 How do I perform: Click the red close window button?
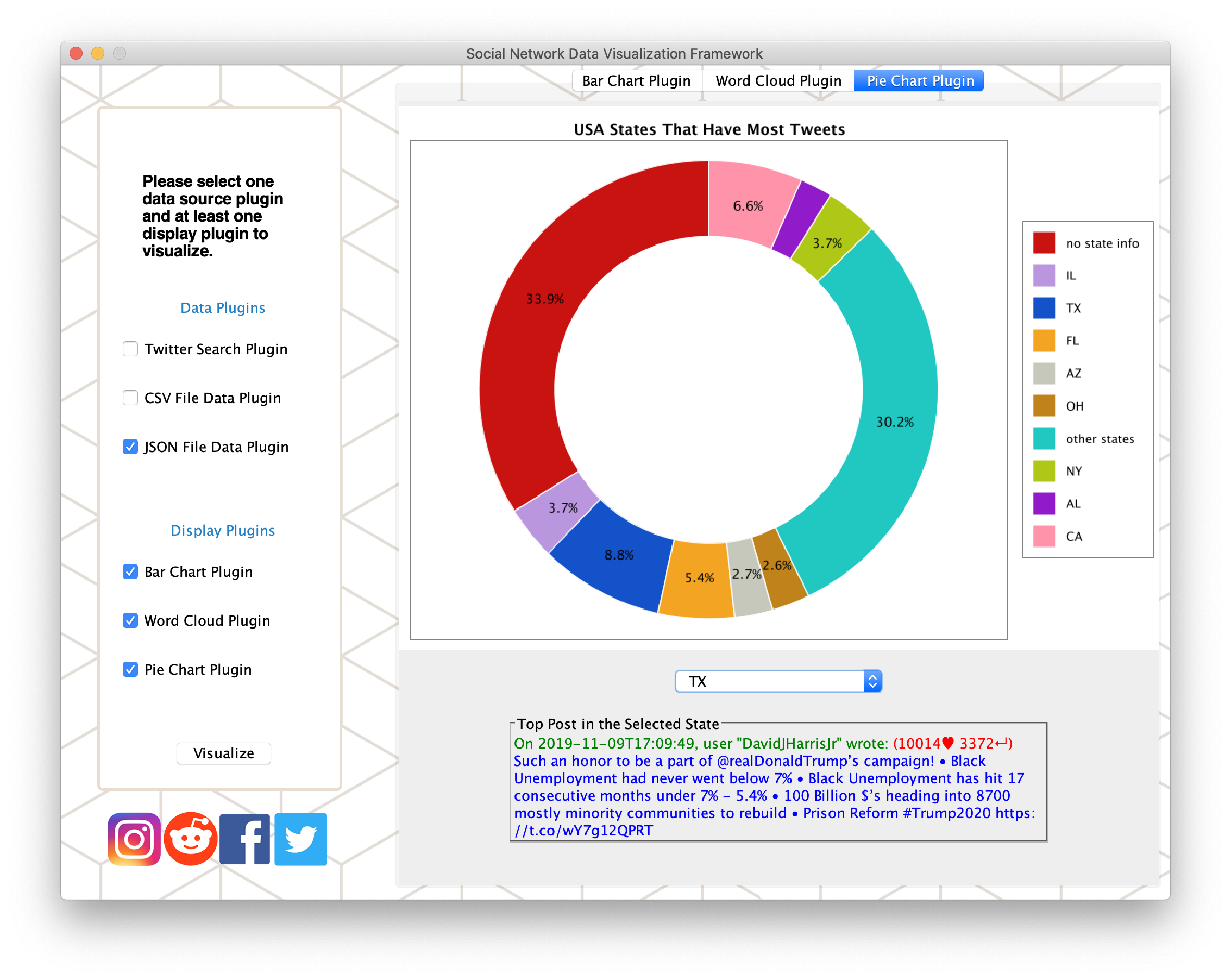coord(76,54)
